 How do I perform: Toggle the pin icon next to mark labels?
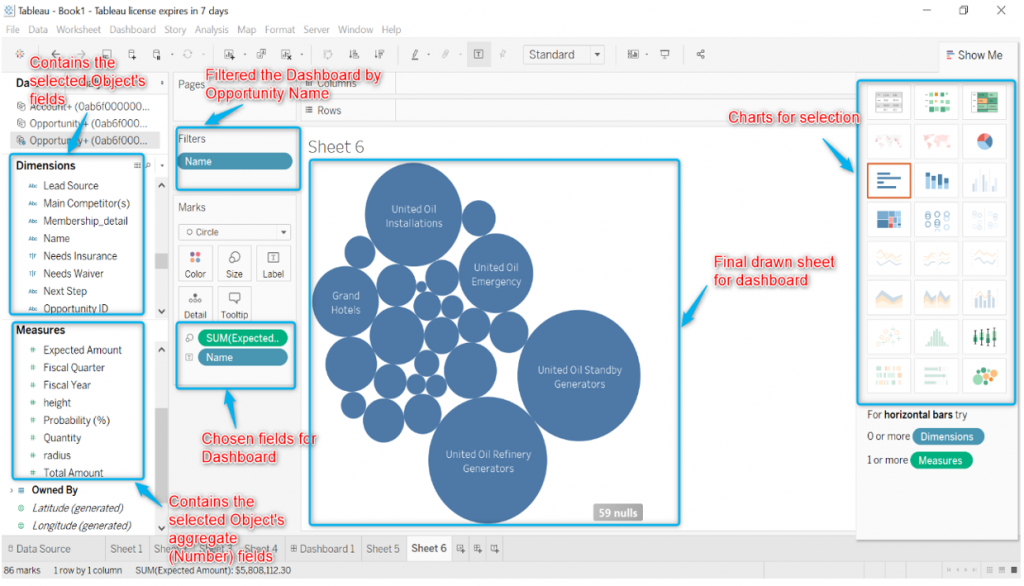[503, 54]
